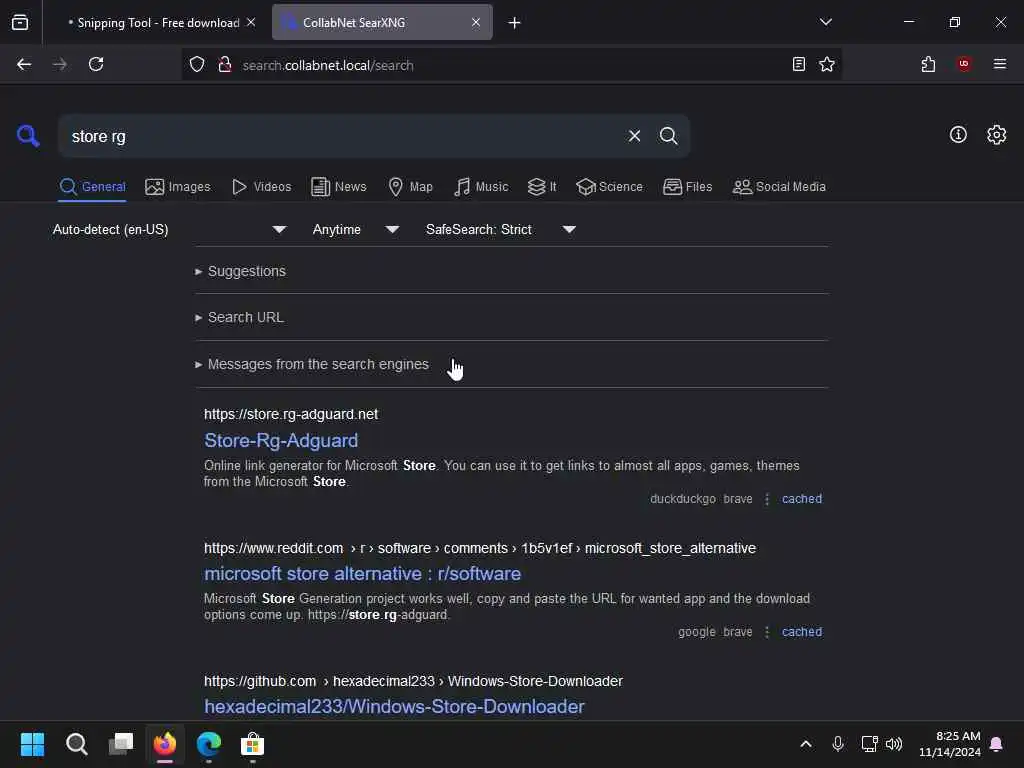The width and height of the screenshot is (1024, 768).
Task: Click the reddit result URL breadcrumb
Action: pyautogui.click(x=479, y=548)
